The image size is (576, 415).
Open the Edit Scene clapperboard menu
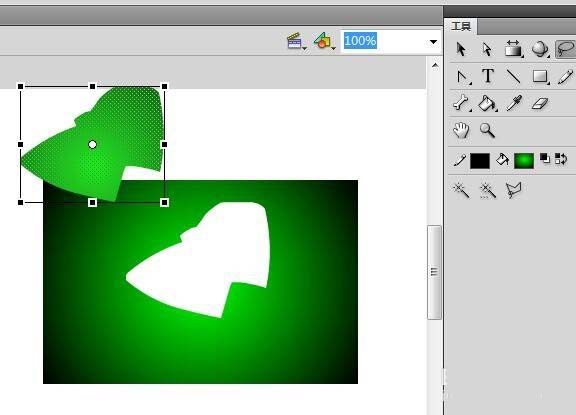[x=296, y=41]
